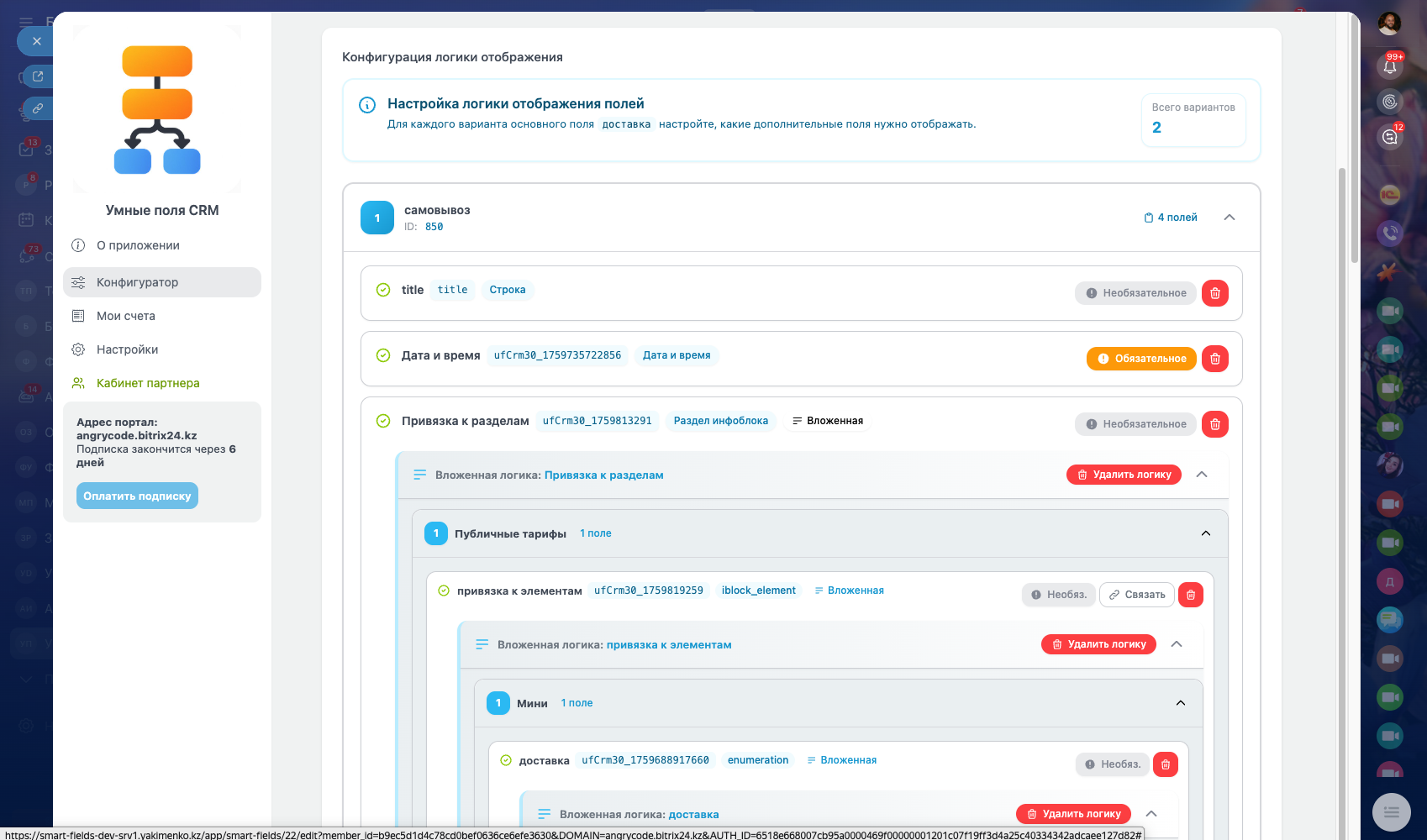
Task: Open user profile avatar
Action: pyautogui.click(x=1390, y=23)
